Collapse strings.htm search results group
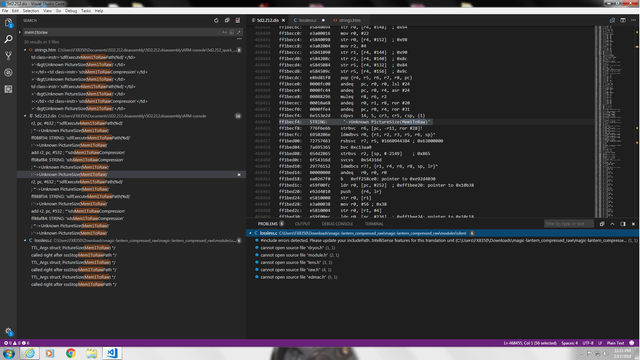640x360 pixels. [x=25, y=50]
